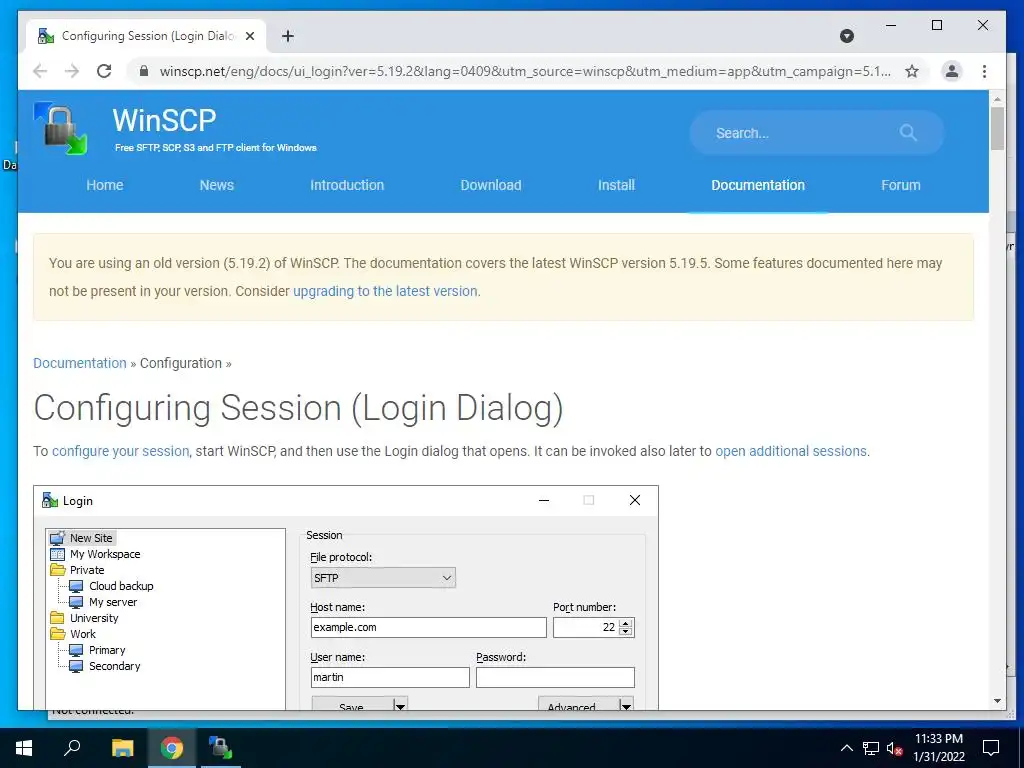The image size is (1024, 768).
Task: Click the scrollbar up arrow
Action: (997, 99)
